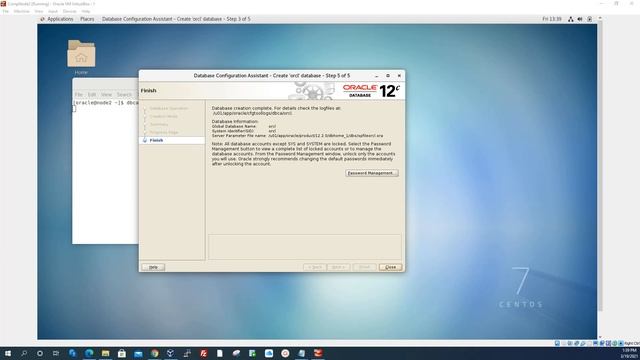Close the DBCA dialog with X
The height and width of the screenshot is (360, 640).
click(399, 76)
